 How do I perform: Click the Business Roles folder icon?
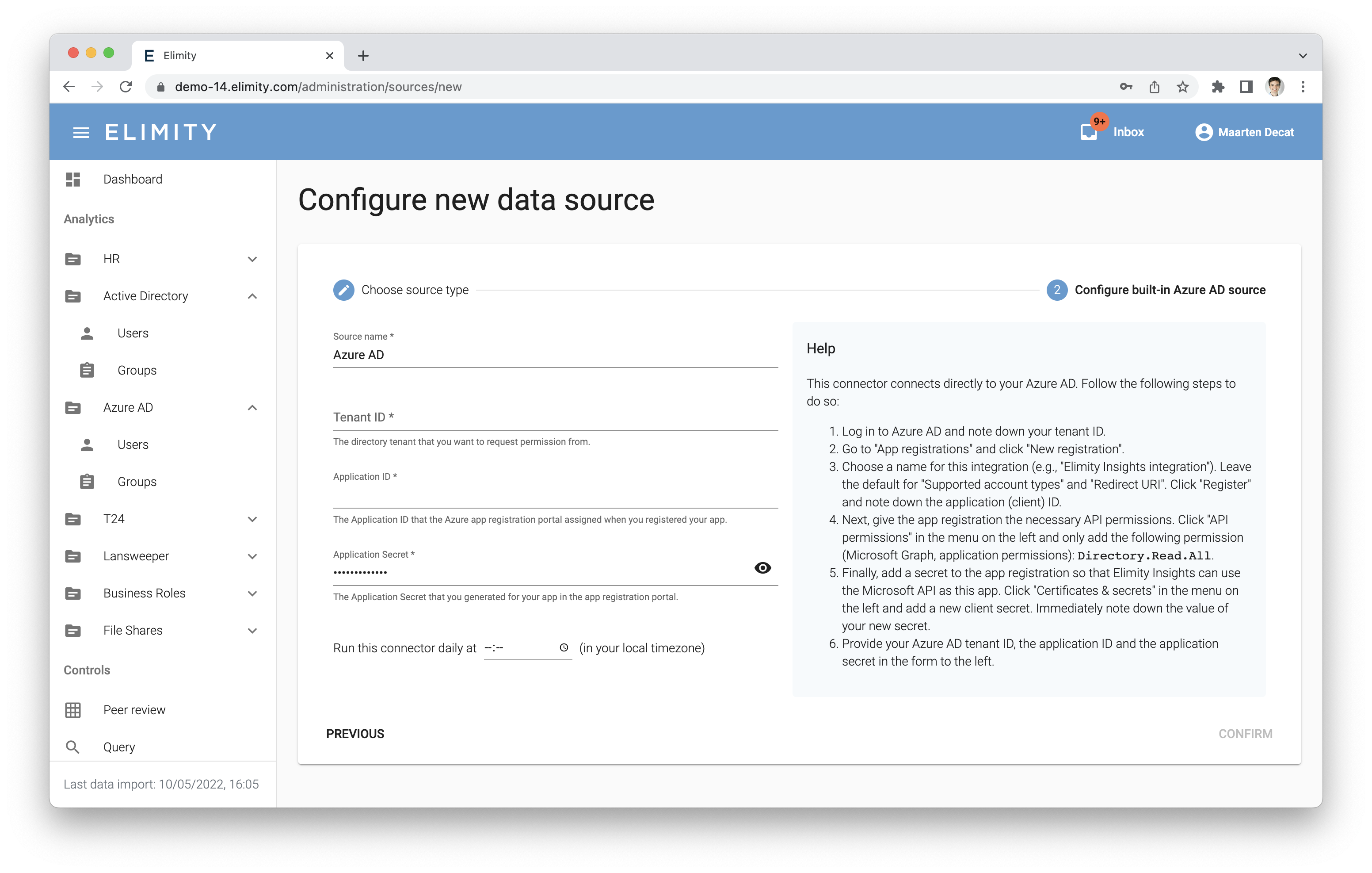(x=73, y=593)
